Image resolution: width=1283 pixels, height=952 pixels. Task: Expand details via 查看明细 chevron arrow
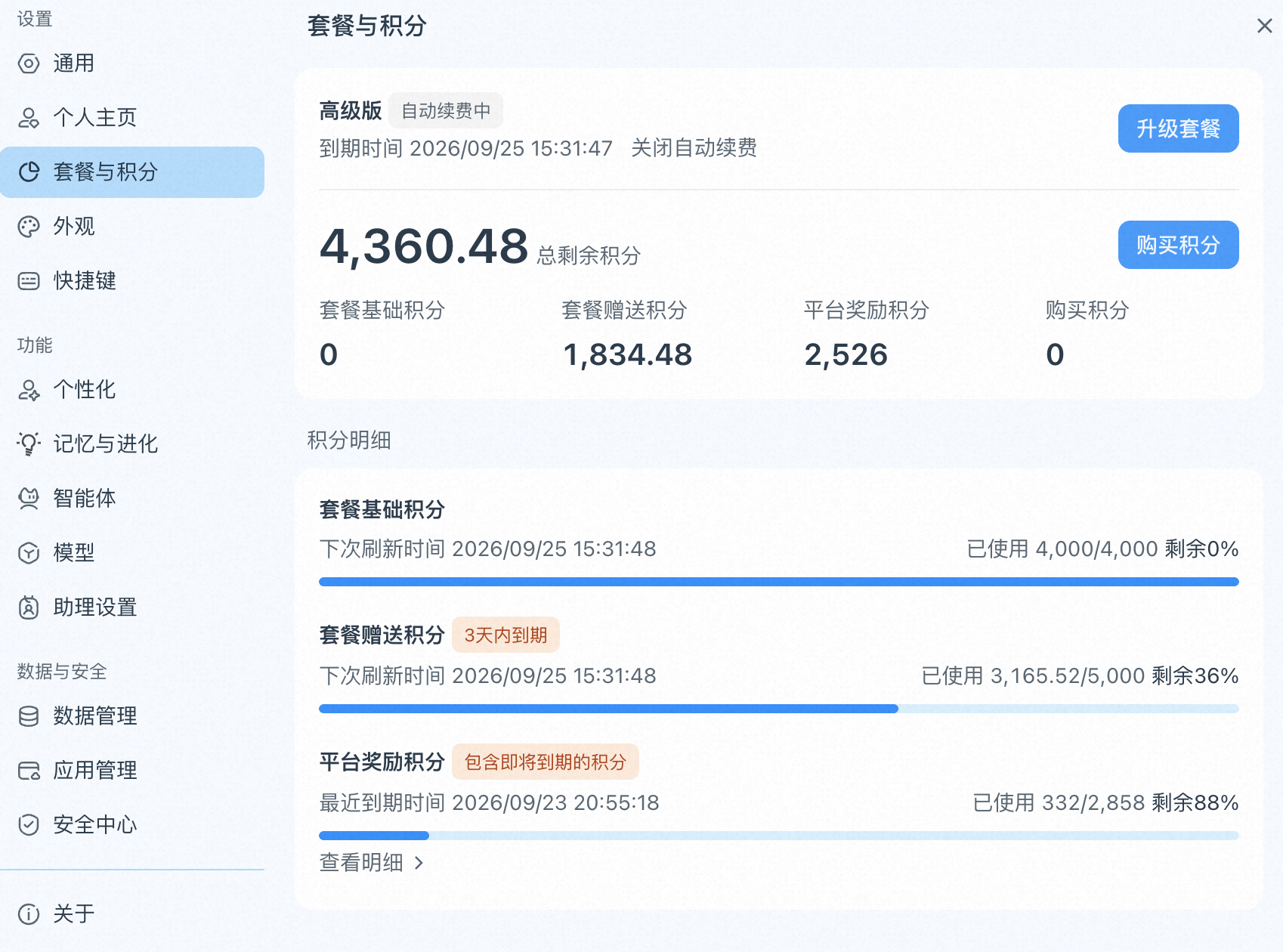pyautogui.click(x=419, y=863)
